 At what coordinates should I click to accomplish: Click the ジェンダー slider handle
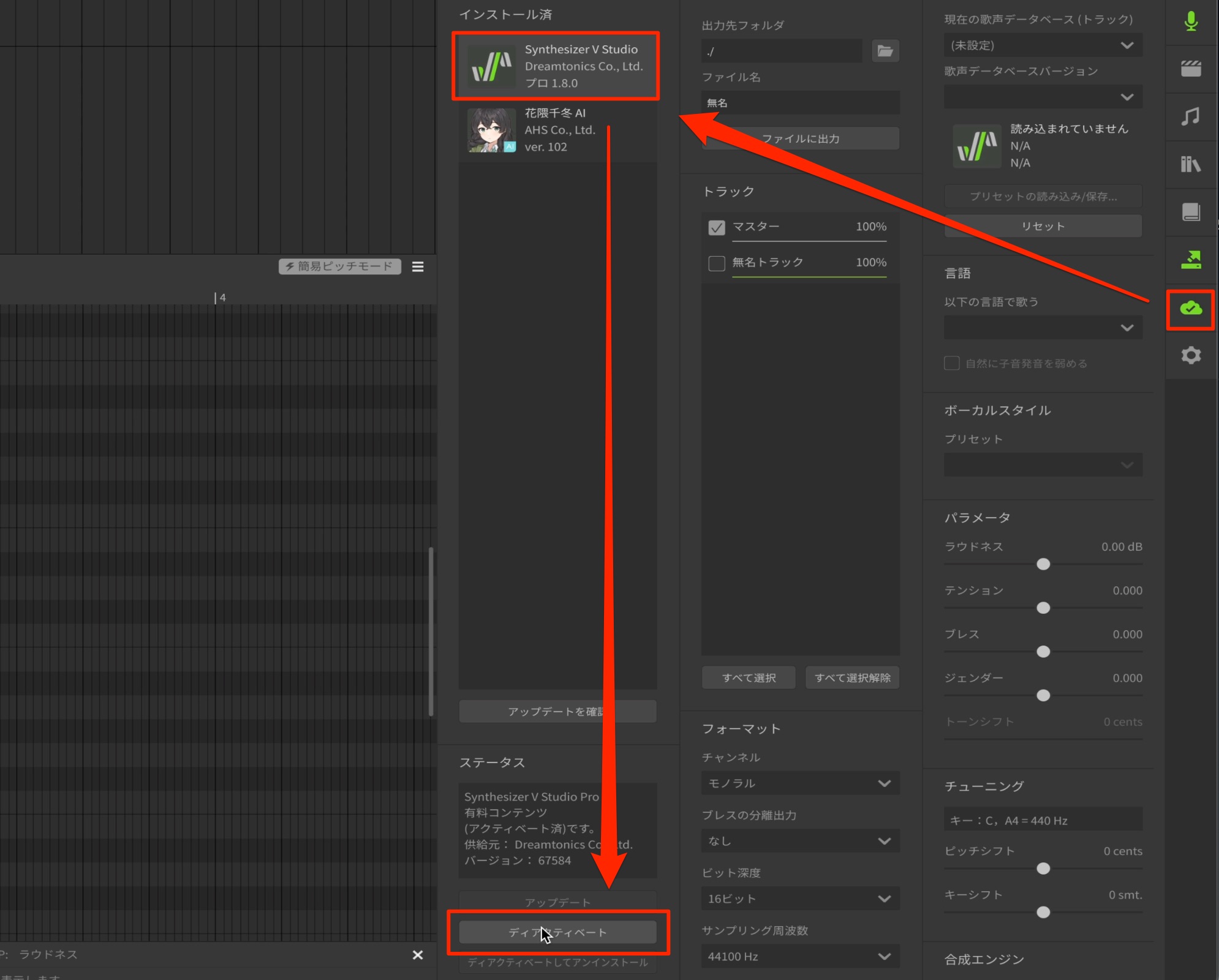tap(1043, 695)
